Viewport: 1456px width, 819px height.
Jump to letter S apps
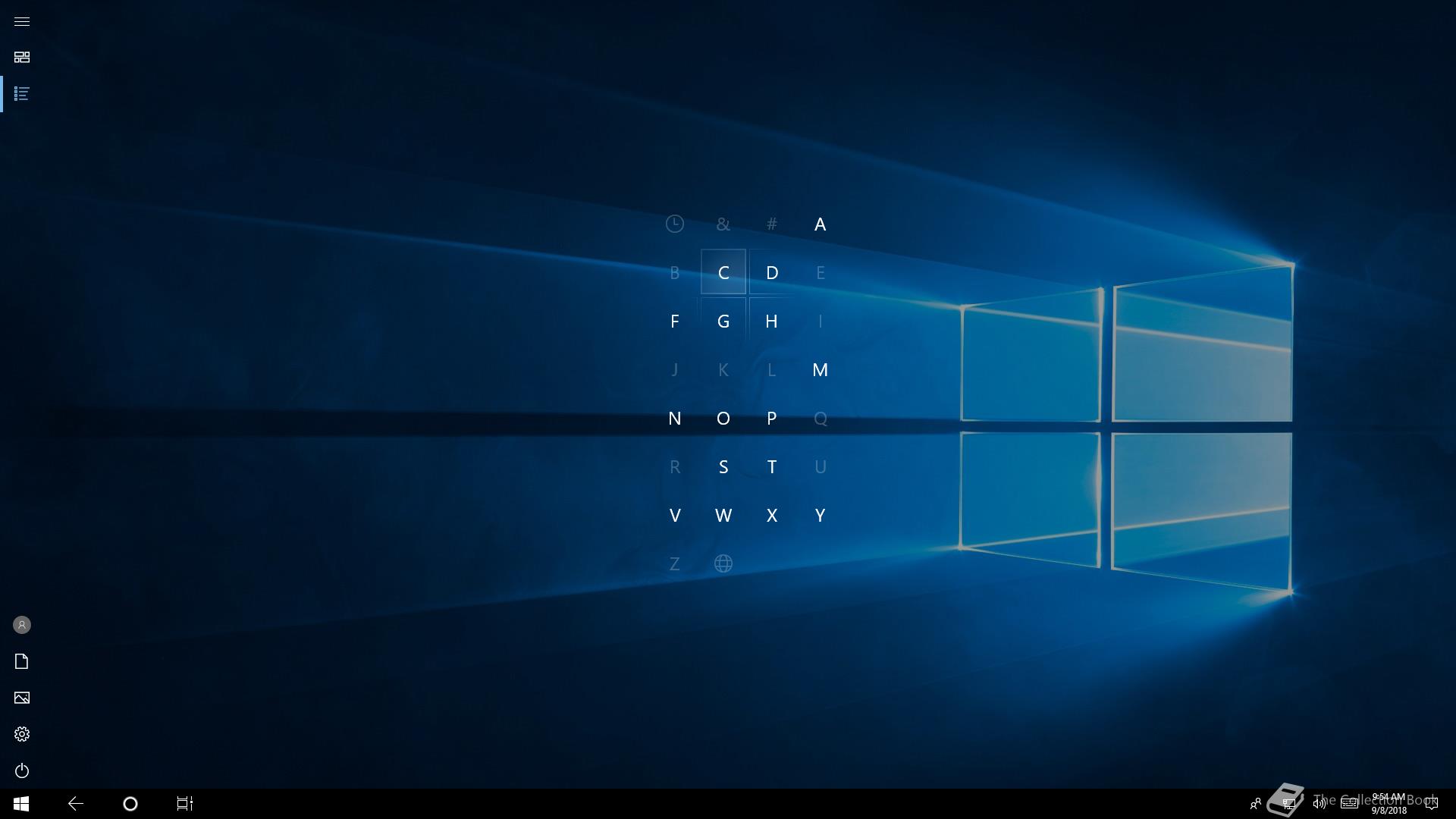pyautogui.click(x=723, y=466)
